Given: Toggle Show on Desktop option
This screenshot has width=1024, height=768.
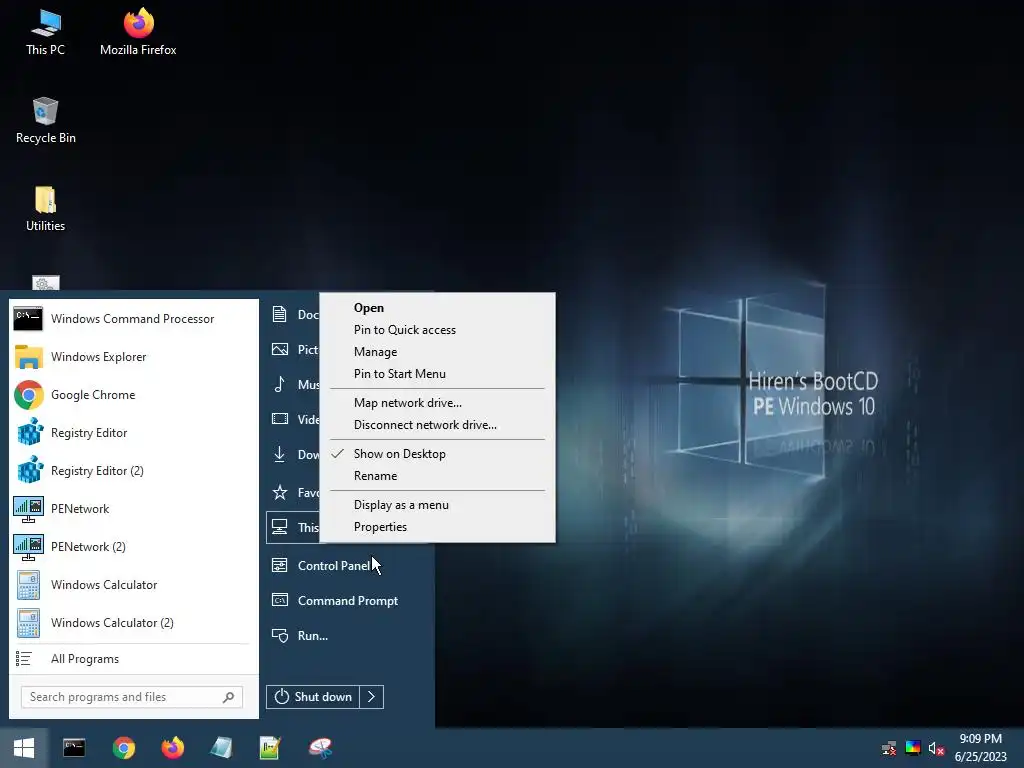Looking at the screenshot, I should 438,454.
